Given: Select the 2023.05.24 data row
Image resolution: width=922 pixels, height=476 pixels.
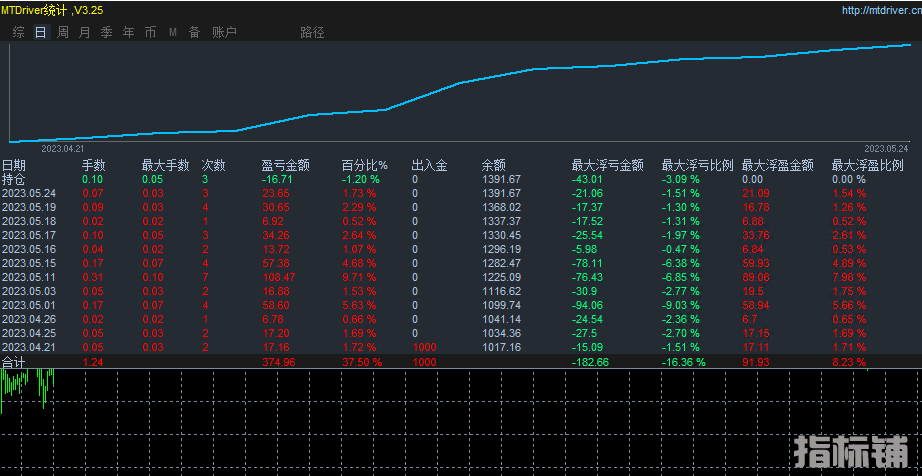Looking at the screenshot, I should coord(29,193).
